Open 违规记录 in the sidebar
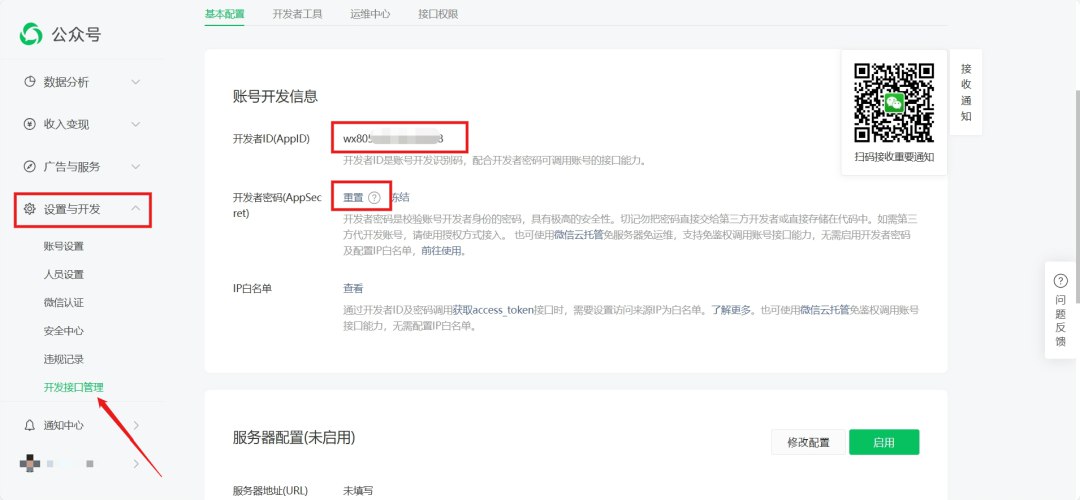Viewport: 1080px width, 500px height. [x=63, y=359]
